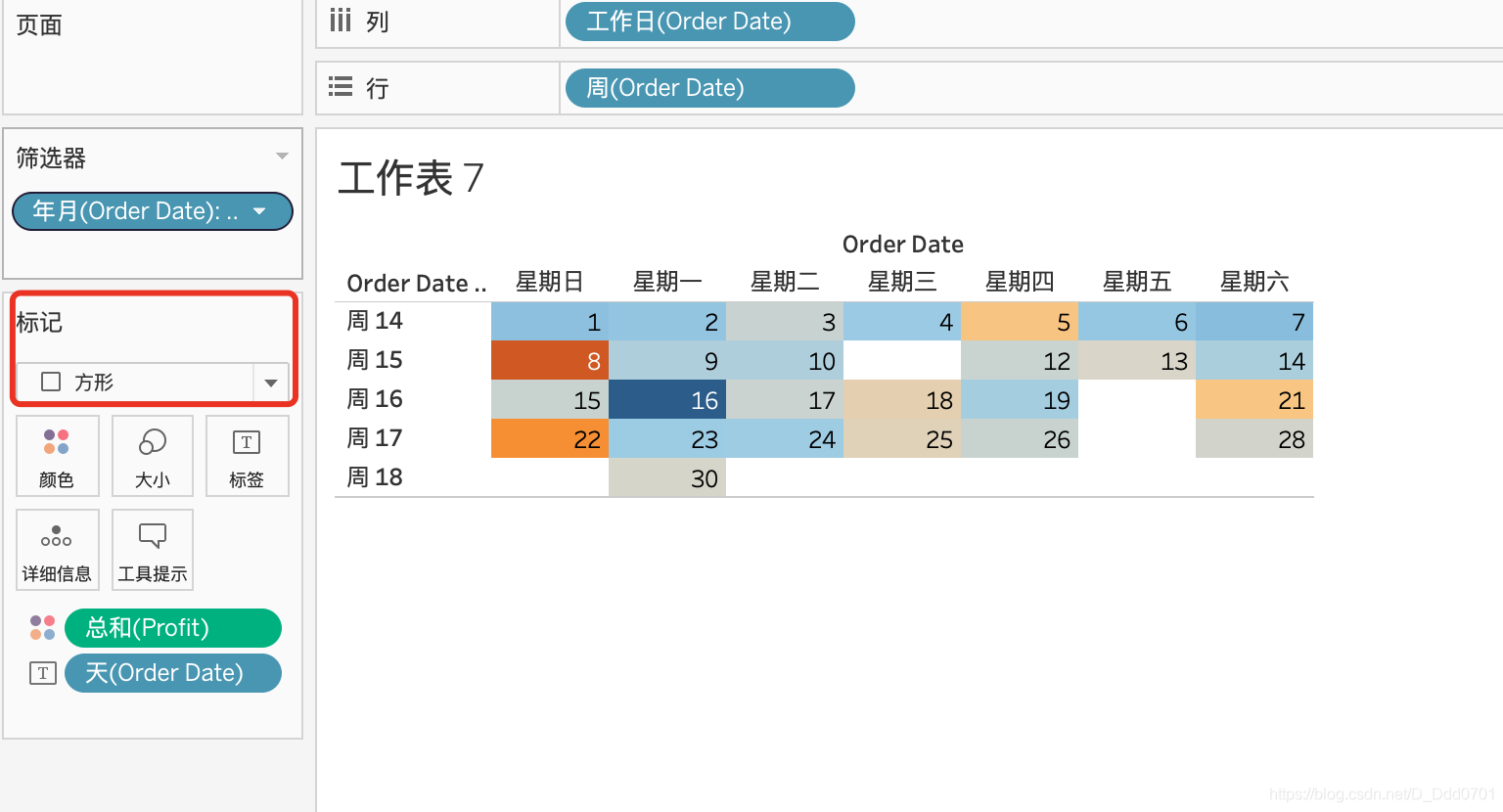The height and width of the screenshot is (812, 1503).
Task: Click the rows shelf 行 icon
Action: (341, 87)
